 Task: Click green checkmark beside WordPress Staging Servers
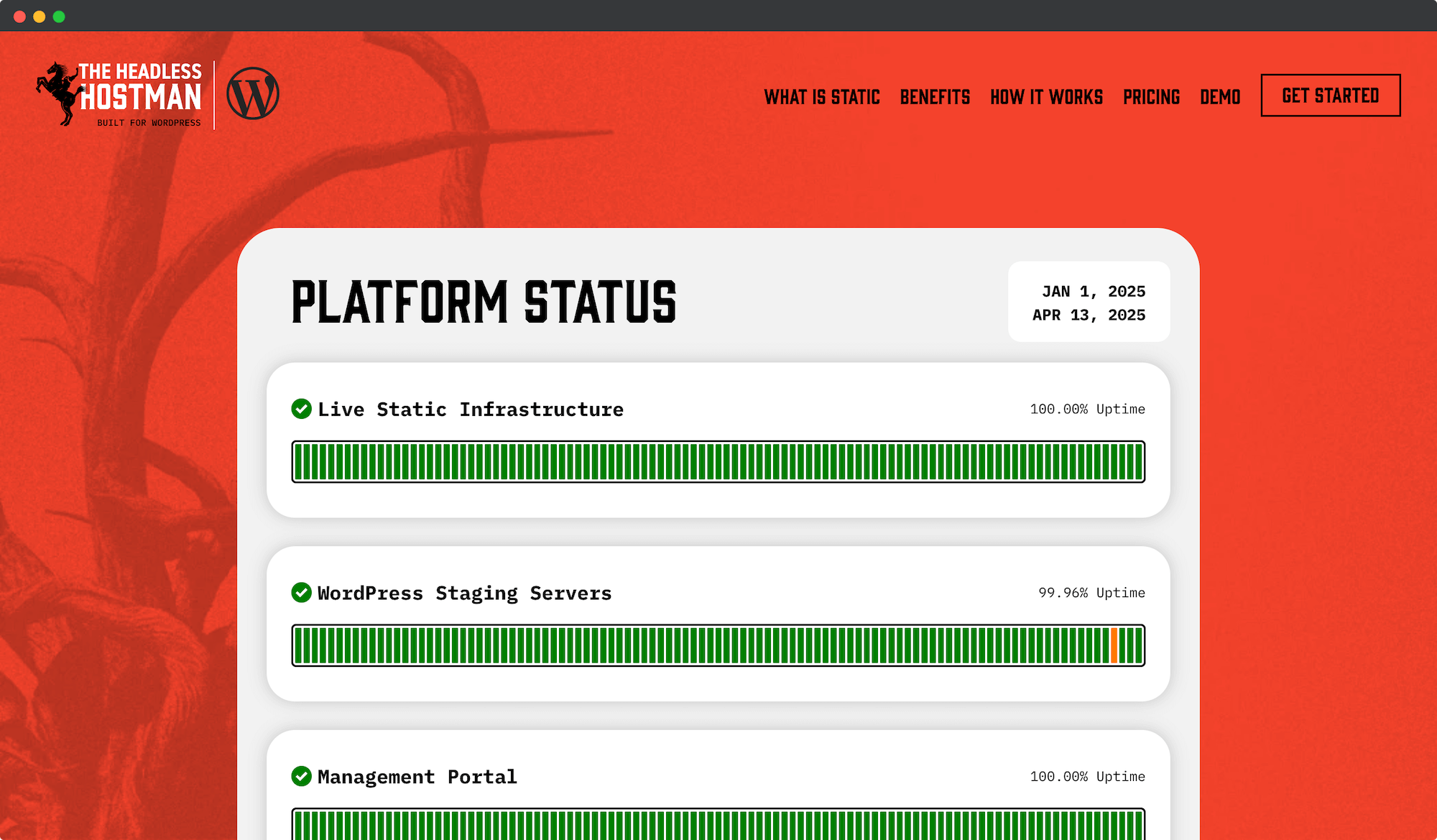301,593
